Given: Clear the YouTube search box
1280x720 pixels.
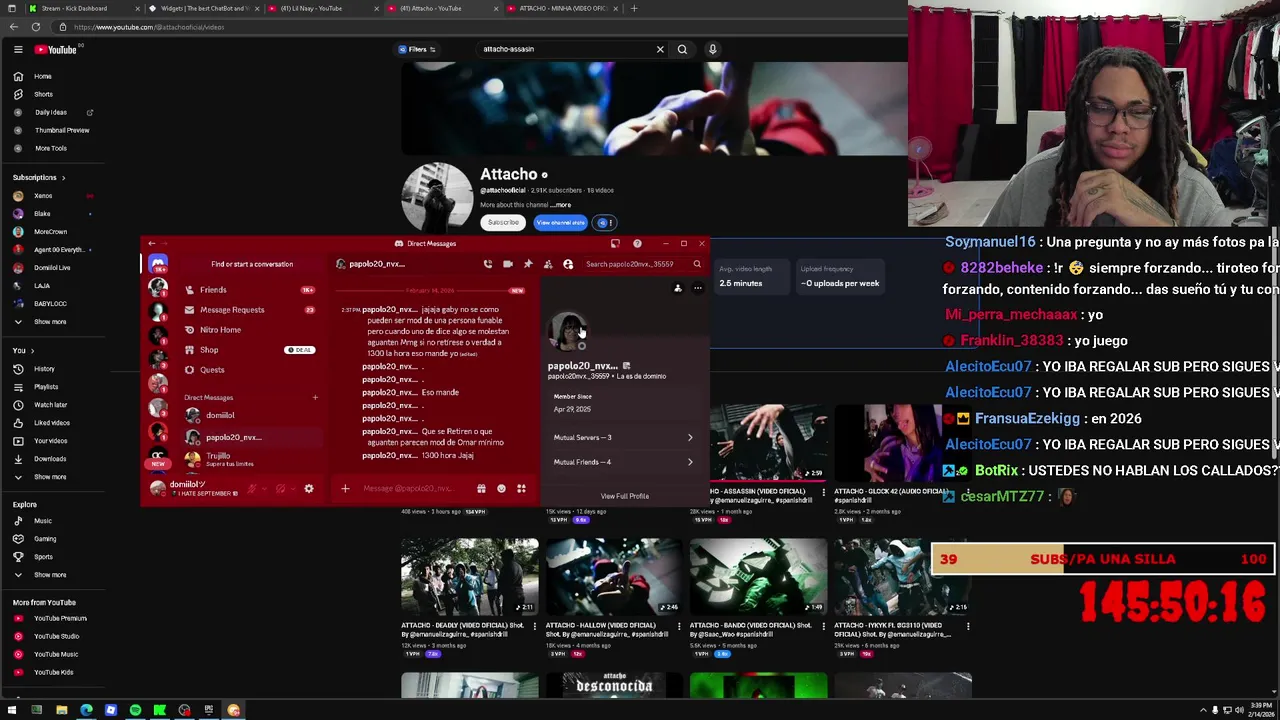Looking at the screenshot, I should [660, 49].
